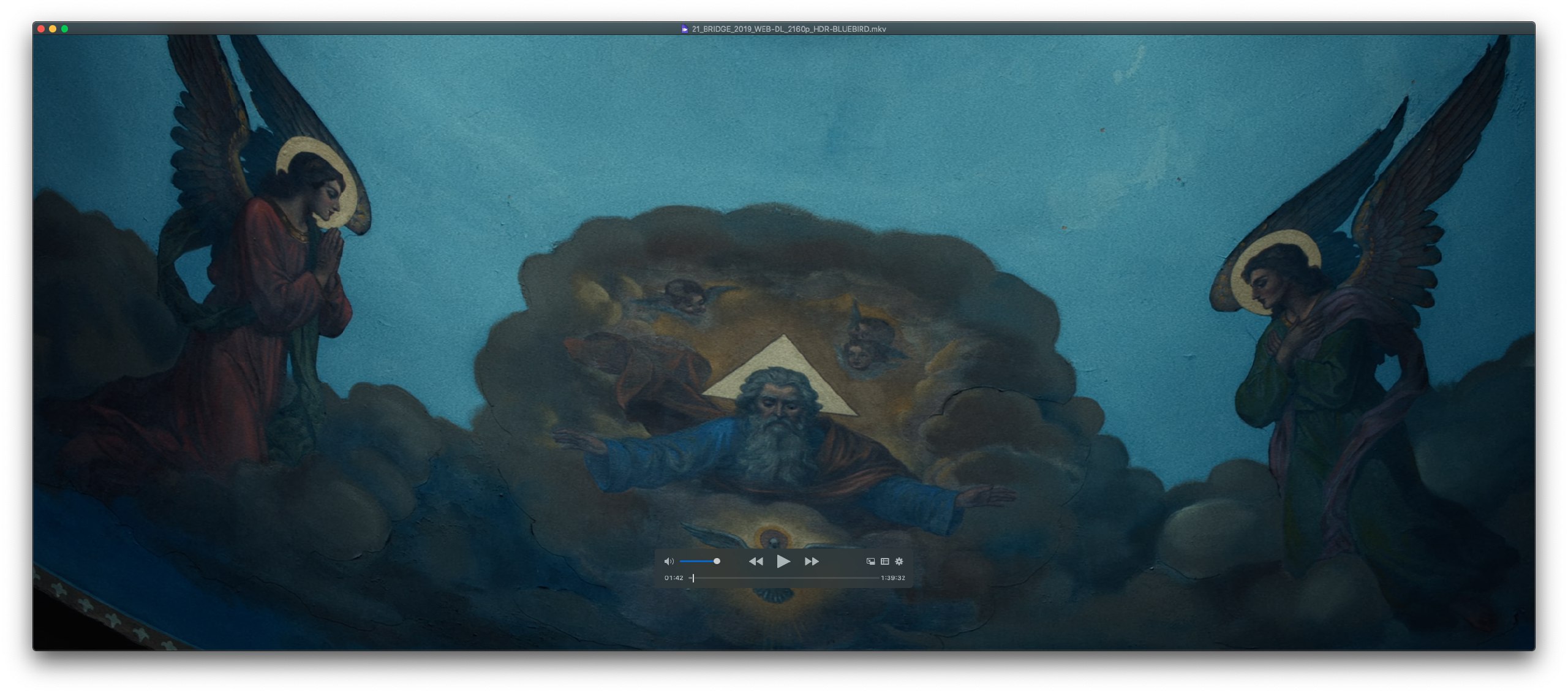
Task: Minimize the window with the yellow button
Action: click(x=53, y=29)
